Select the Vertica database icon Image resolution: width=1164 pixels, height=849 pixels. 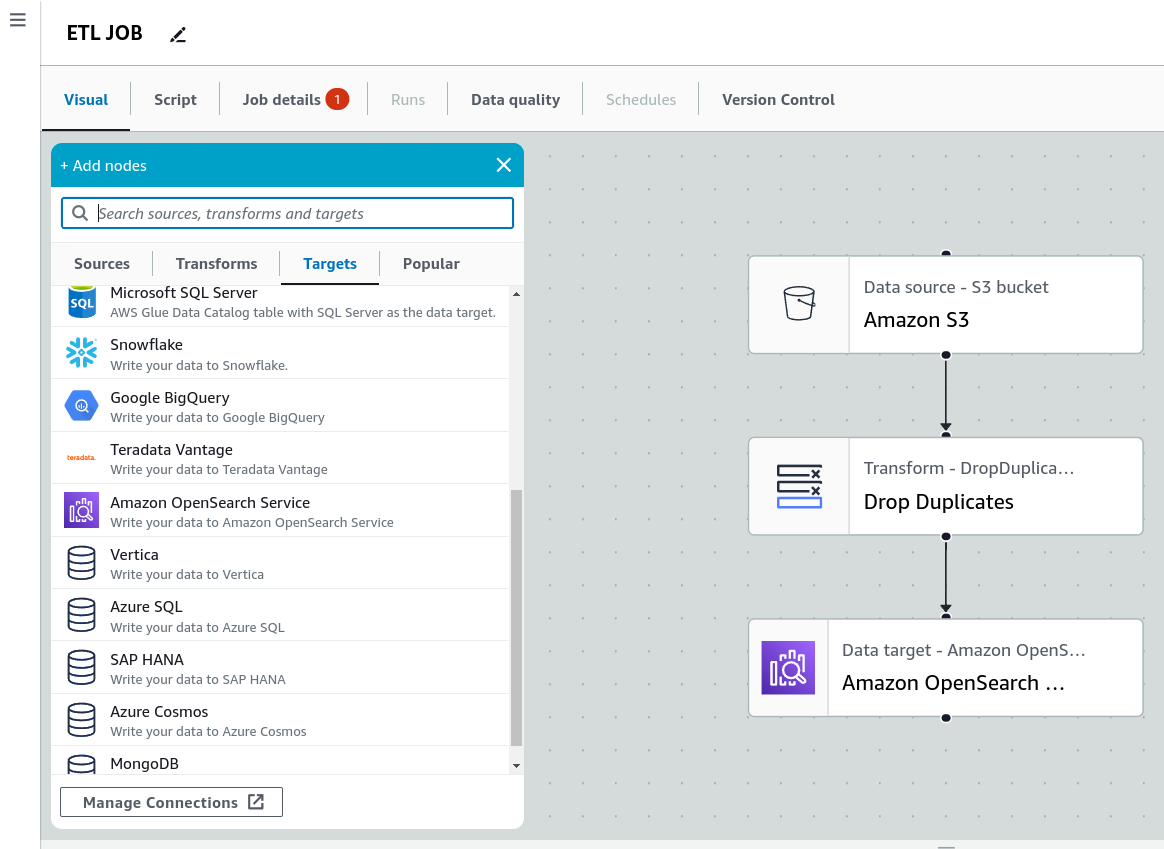[82, 563]
